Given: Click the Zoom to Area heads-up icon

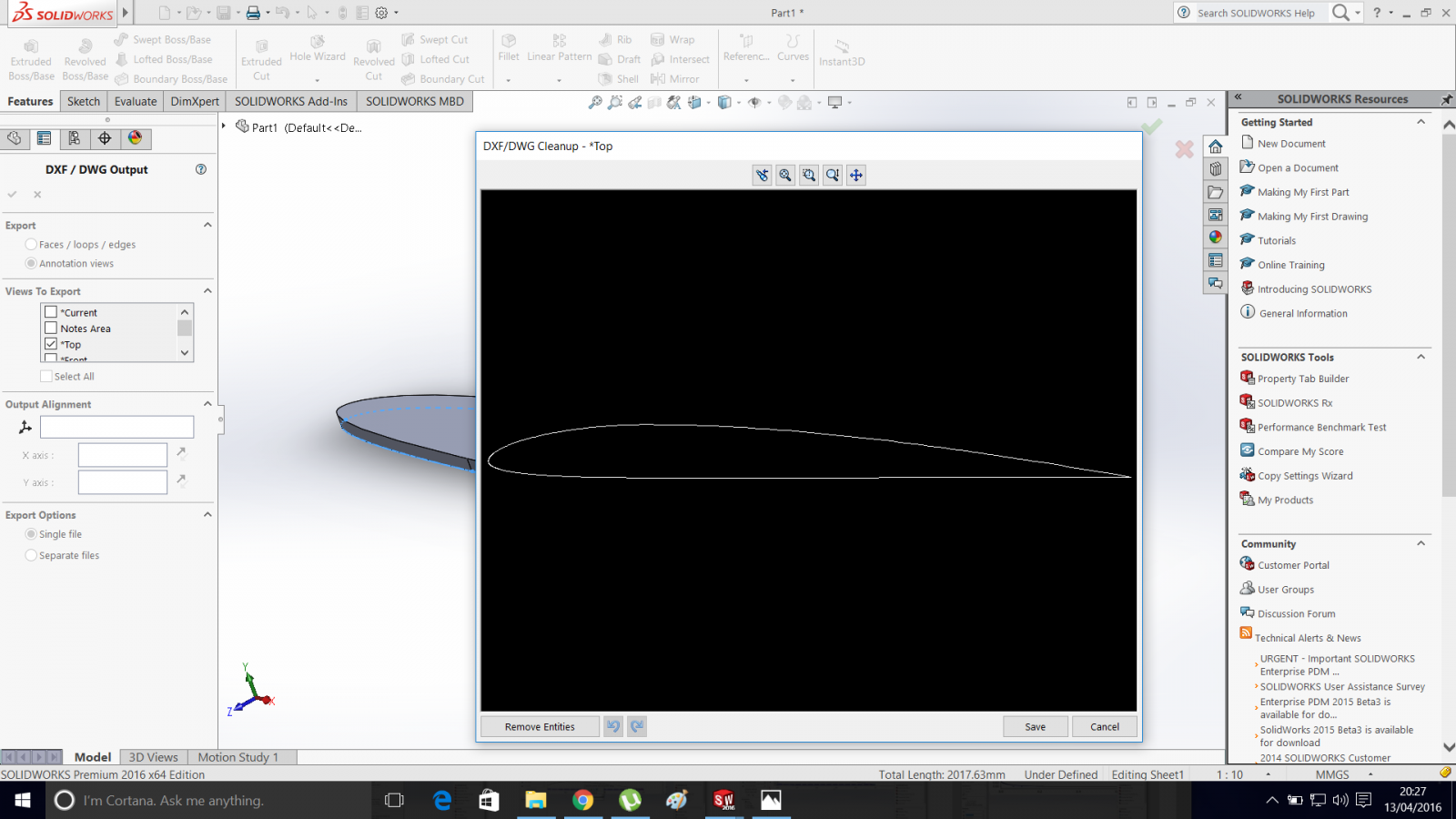Looking at the screenshot, I should tap(615, 103).
